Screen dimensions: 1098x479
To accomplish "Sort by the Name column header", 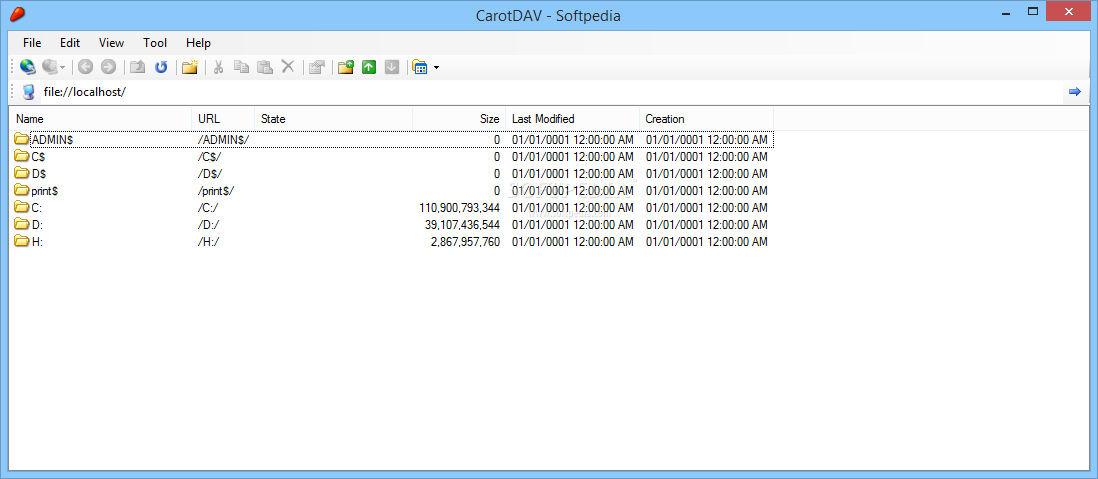I will pos(101,119).
